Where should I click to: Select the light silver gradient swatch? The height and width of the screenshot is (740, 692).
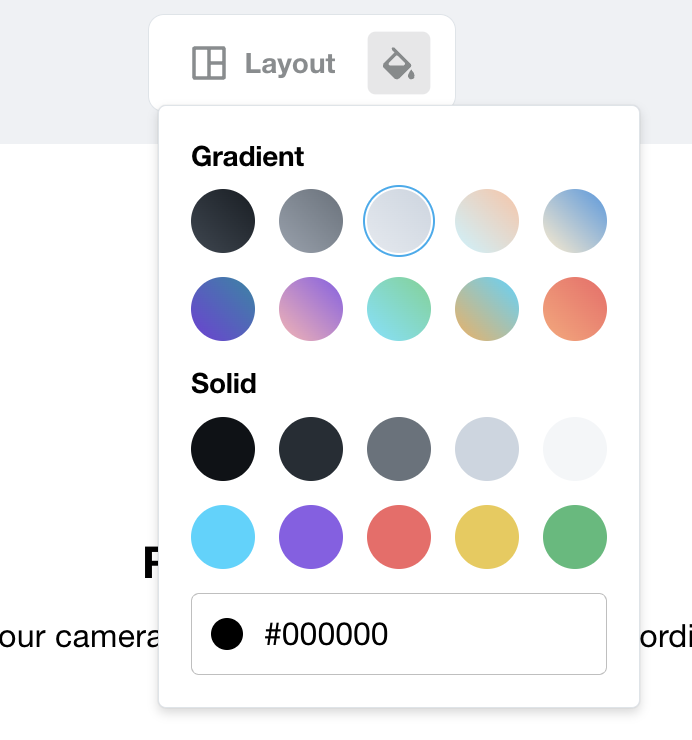tap(399, 221)
